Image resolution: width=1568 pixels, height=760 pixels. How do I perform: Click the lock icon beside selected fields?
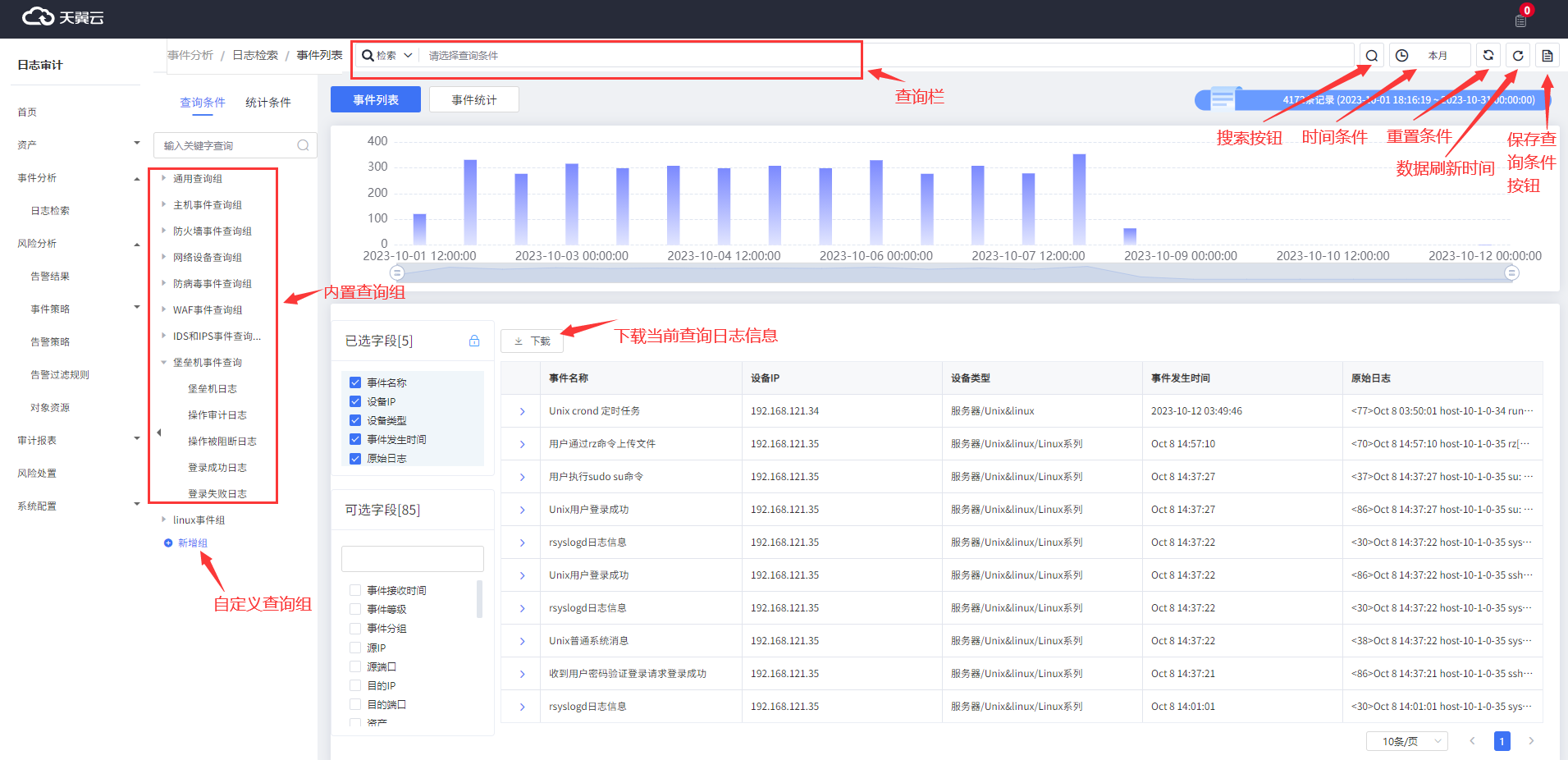[474, 341]
